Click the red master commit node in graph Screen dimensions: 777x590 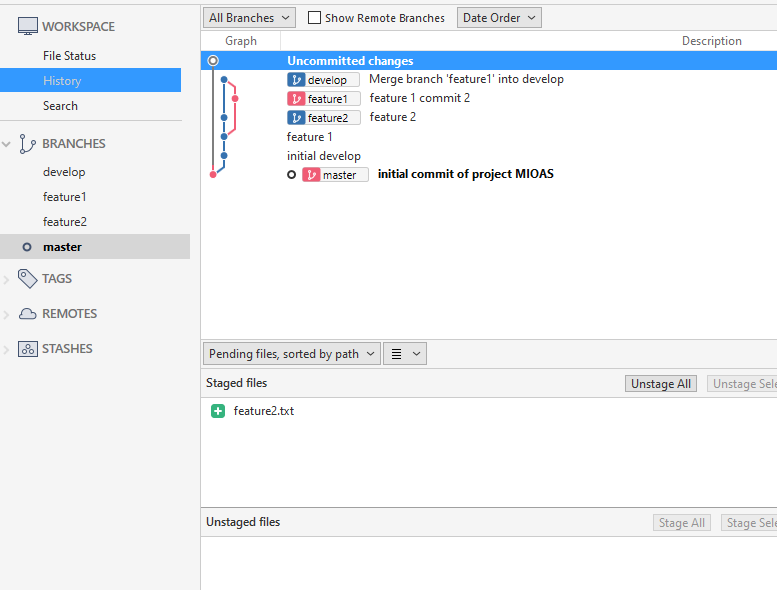pyautogui.click(x=213, y=174)
